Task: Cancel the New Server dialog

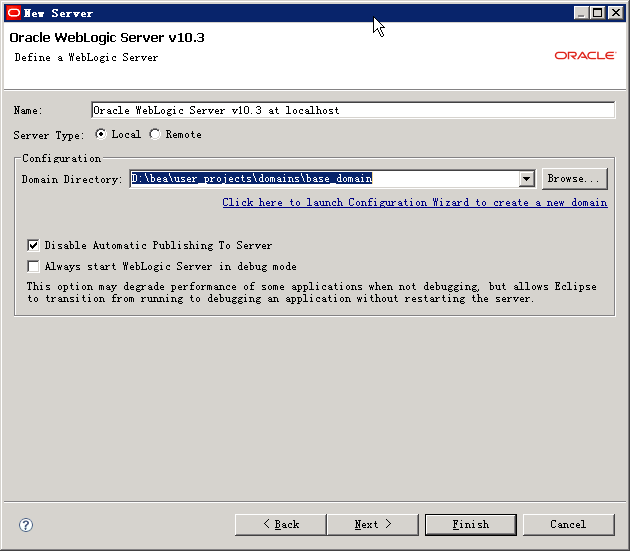Action: [569, 524]
